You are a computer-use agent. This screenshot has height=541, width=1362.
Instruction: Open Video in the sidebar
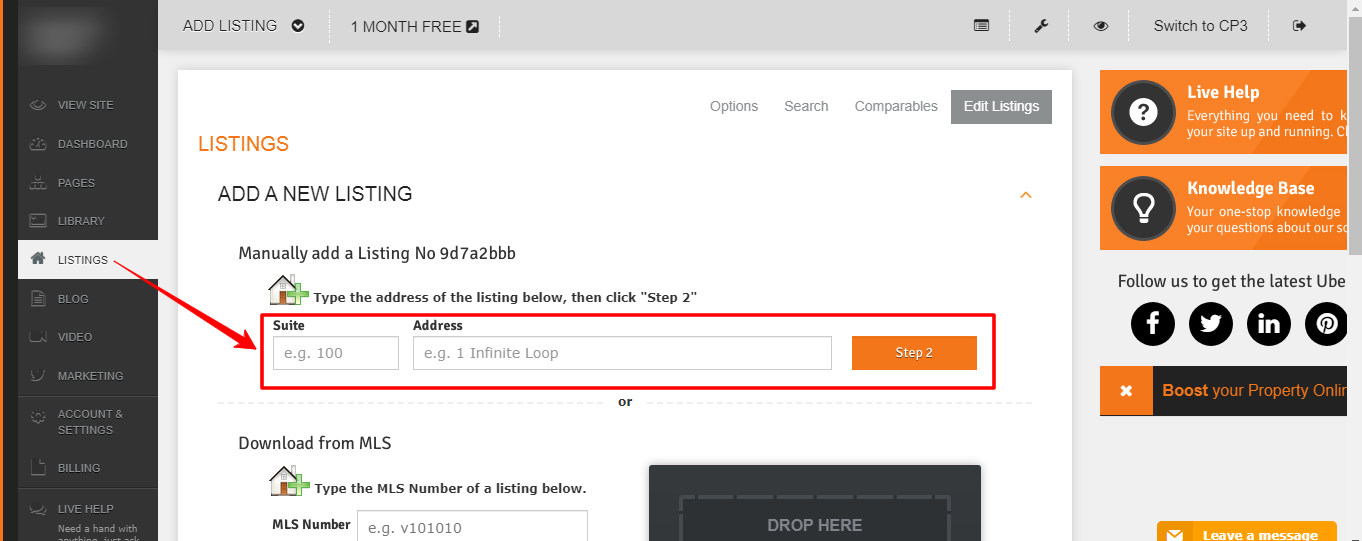click(88, 337)
